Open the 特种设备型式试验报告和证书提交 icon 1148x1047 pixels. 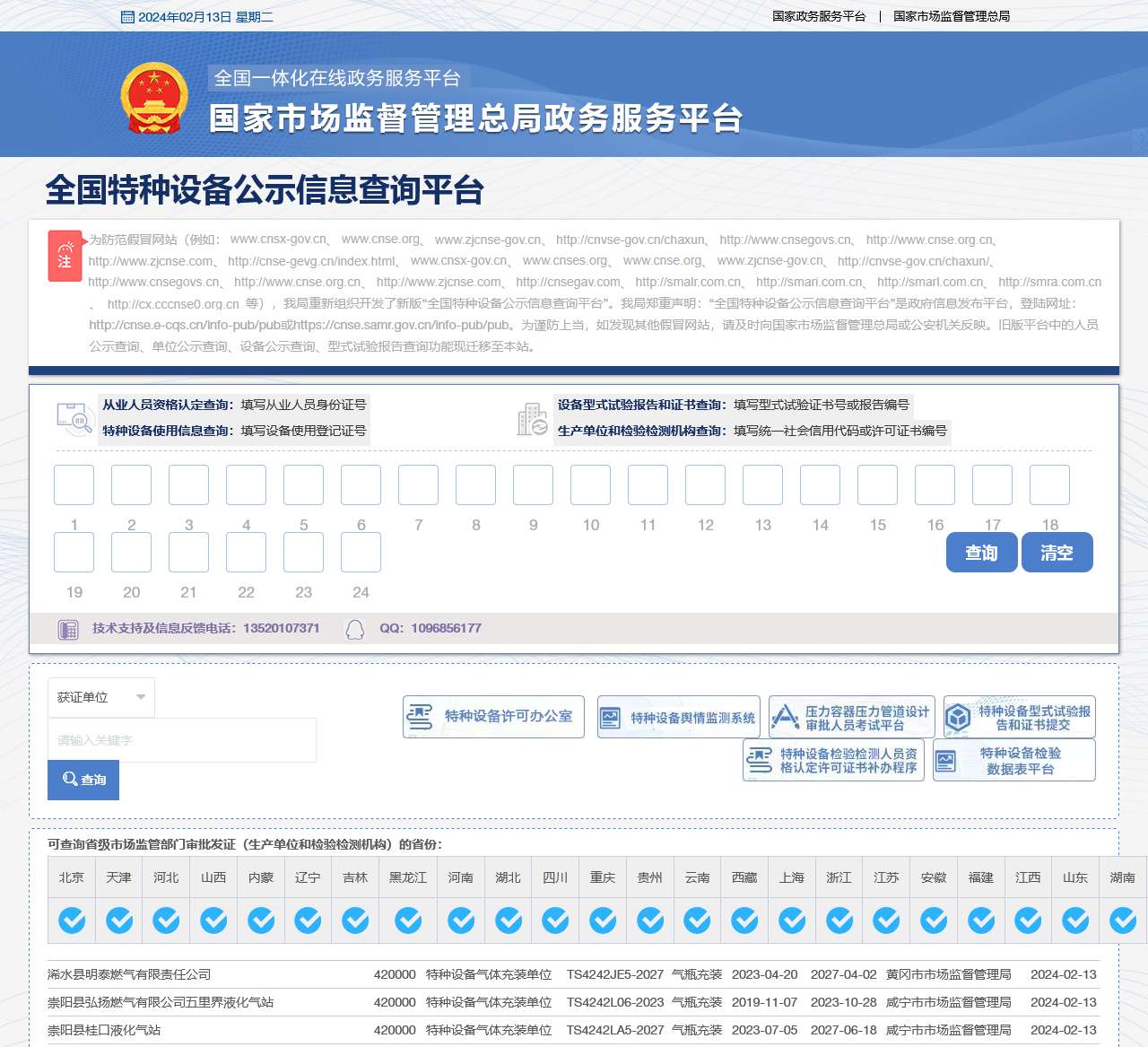[x=1018, y=716]
